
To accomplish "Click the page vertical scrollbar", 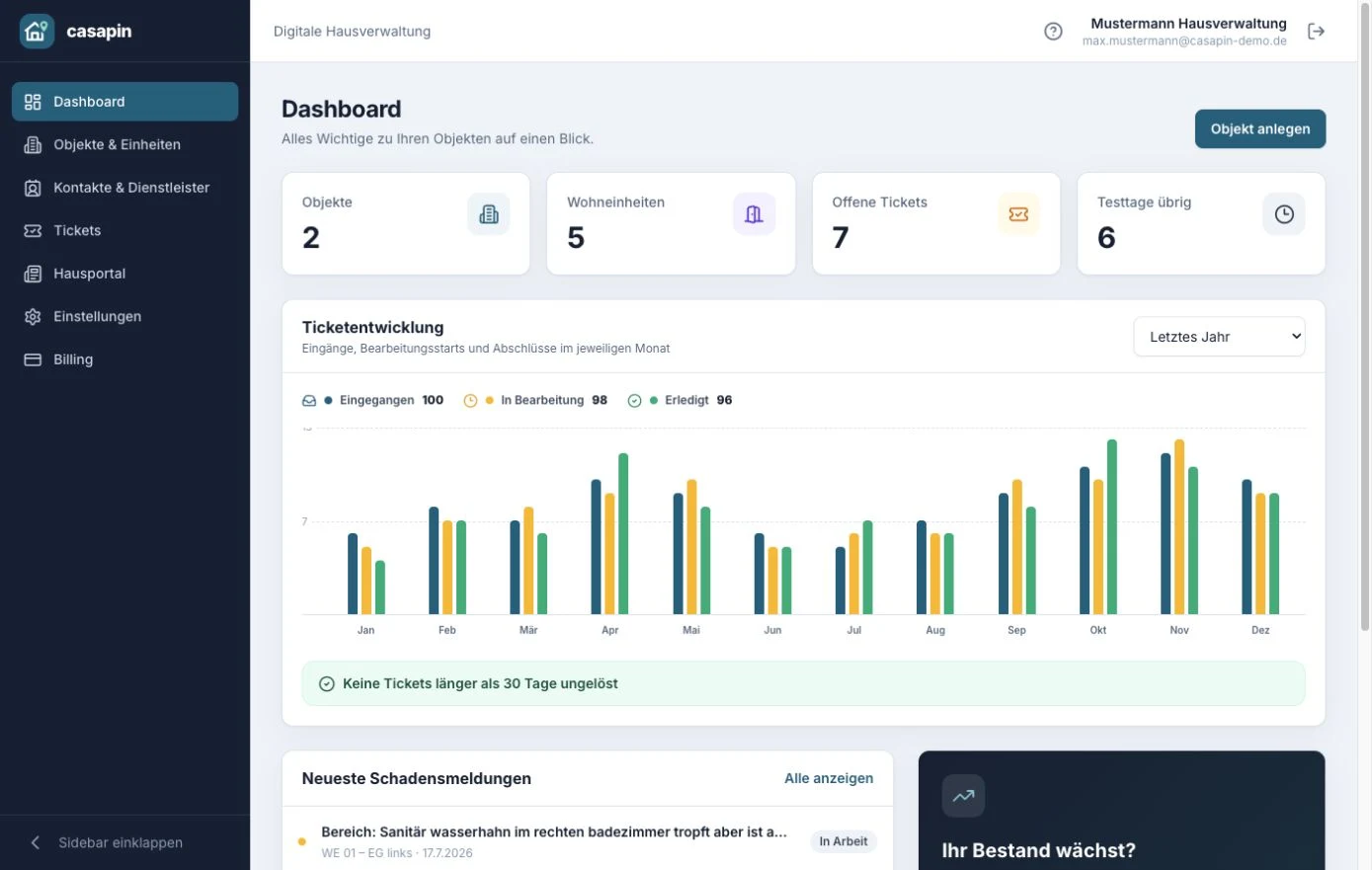I will click(1365, 316).
